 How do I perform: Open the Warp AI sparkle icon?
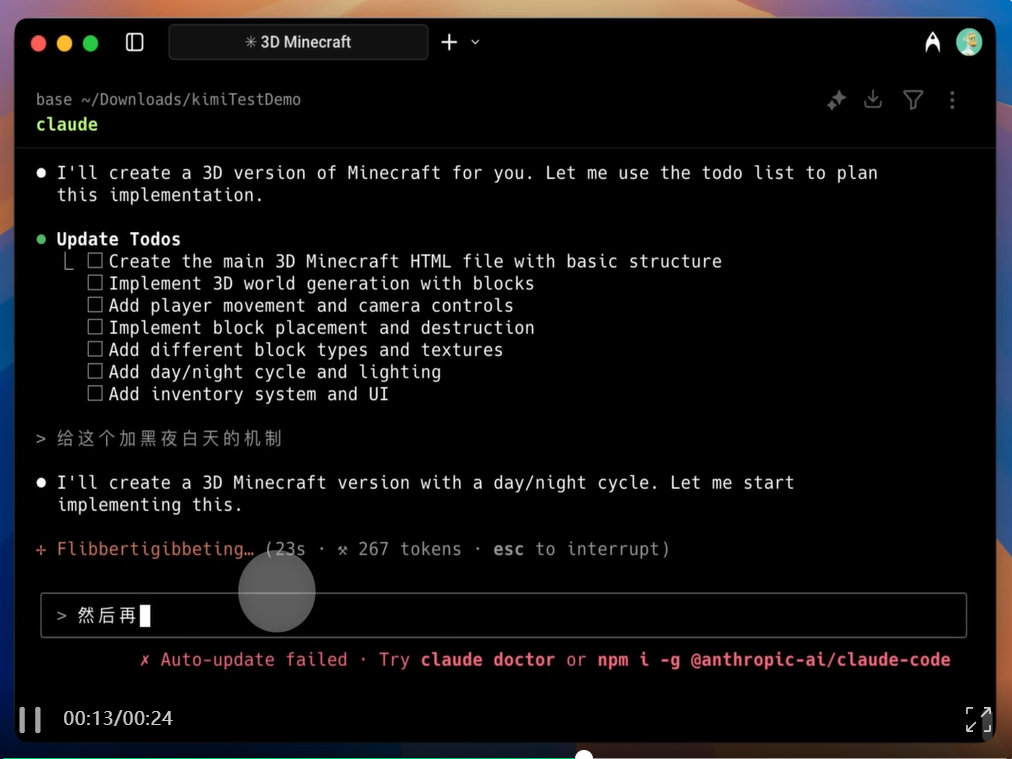click(x=836, y=100)
